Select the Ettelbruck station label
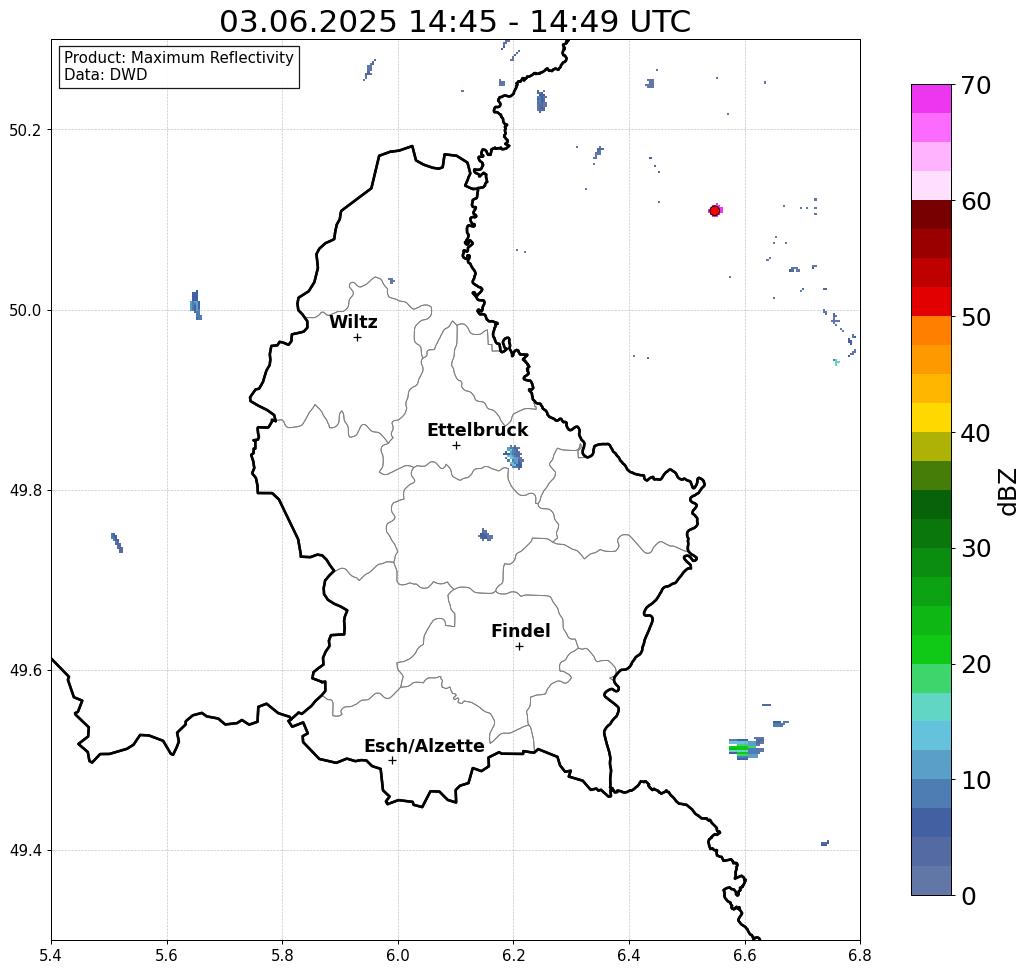Image resolution: width=1029 pixels, height=973 pixels. [477, 430]
